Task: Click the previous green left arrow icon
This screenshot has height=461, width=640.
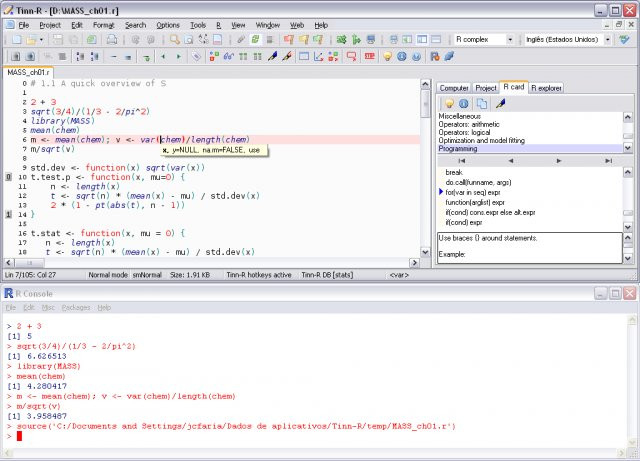Action: pos(163,57)
